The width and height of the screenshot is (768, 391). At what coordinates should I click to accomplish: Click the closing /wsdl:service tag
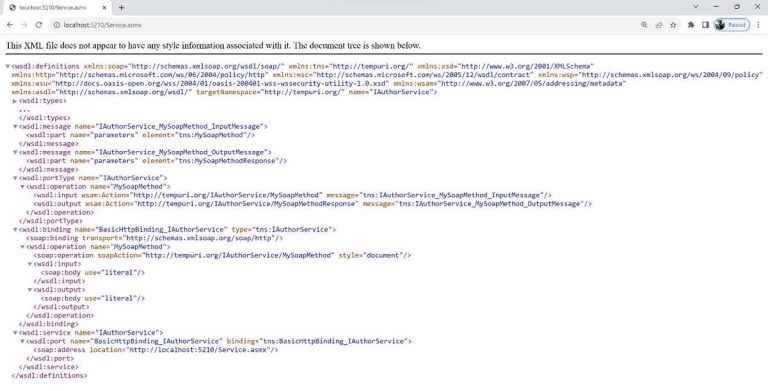click(x=48, y=367)
